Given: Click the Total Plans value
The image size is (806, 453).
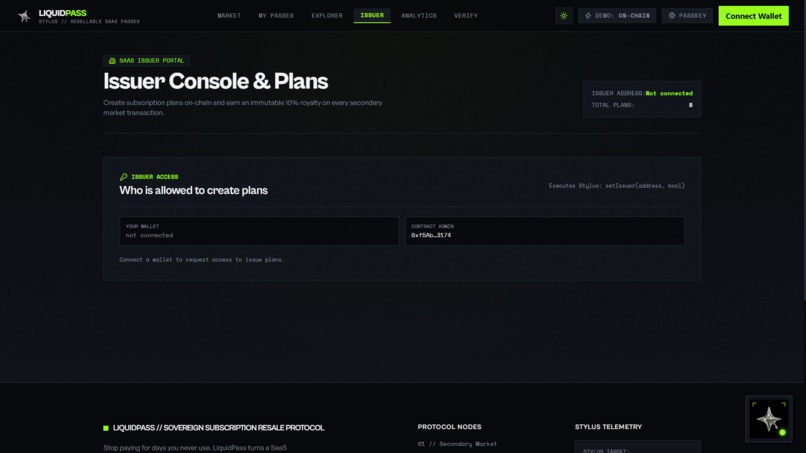Looking at the screenshot, I should [x=690, y=105].
